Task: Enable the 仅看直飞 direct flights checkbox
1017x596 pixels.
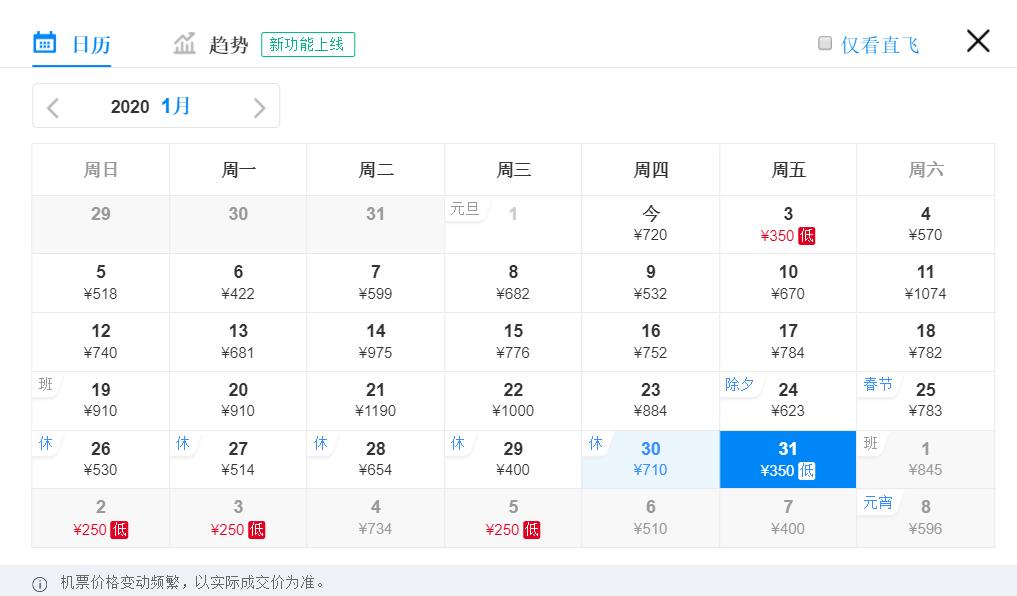Action: (824, 42)
